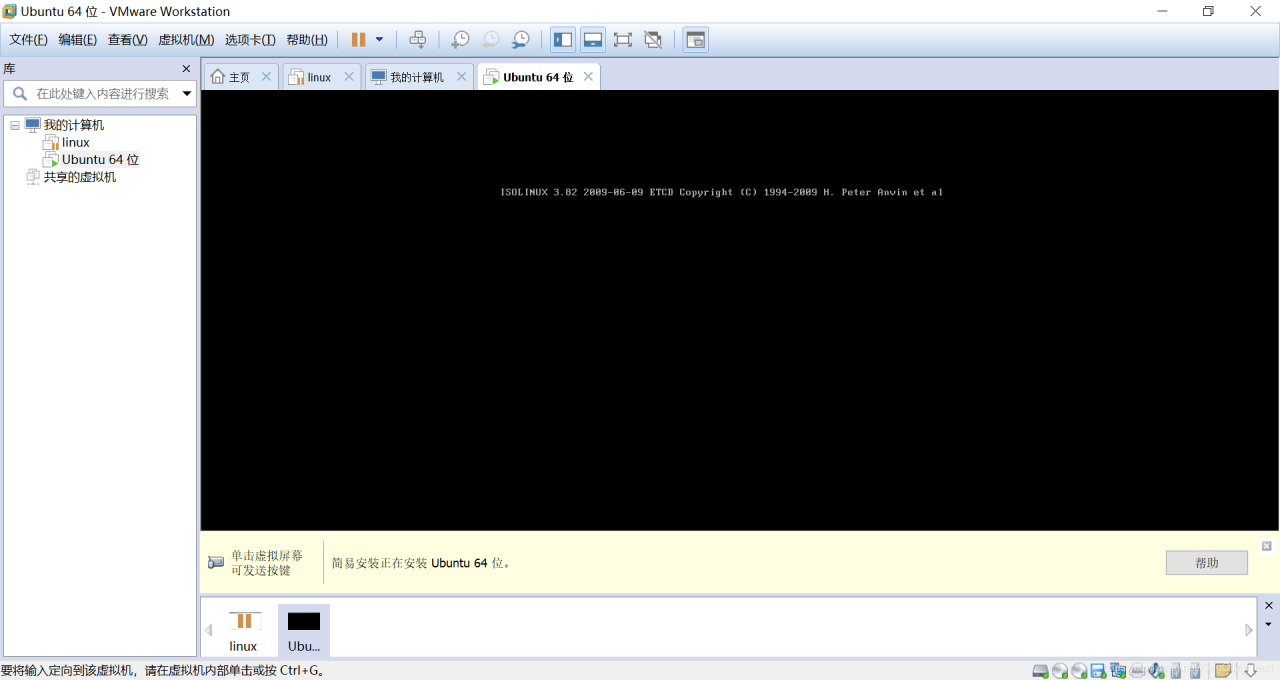The width and height of the screenshot is (1280, 680).
Task: Open the 虚拟机(M) menu
Action: coord(186,40)
